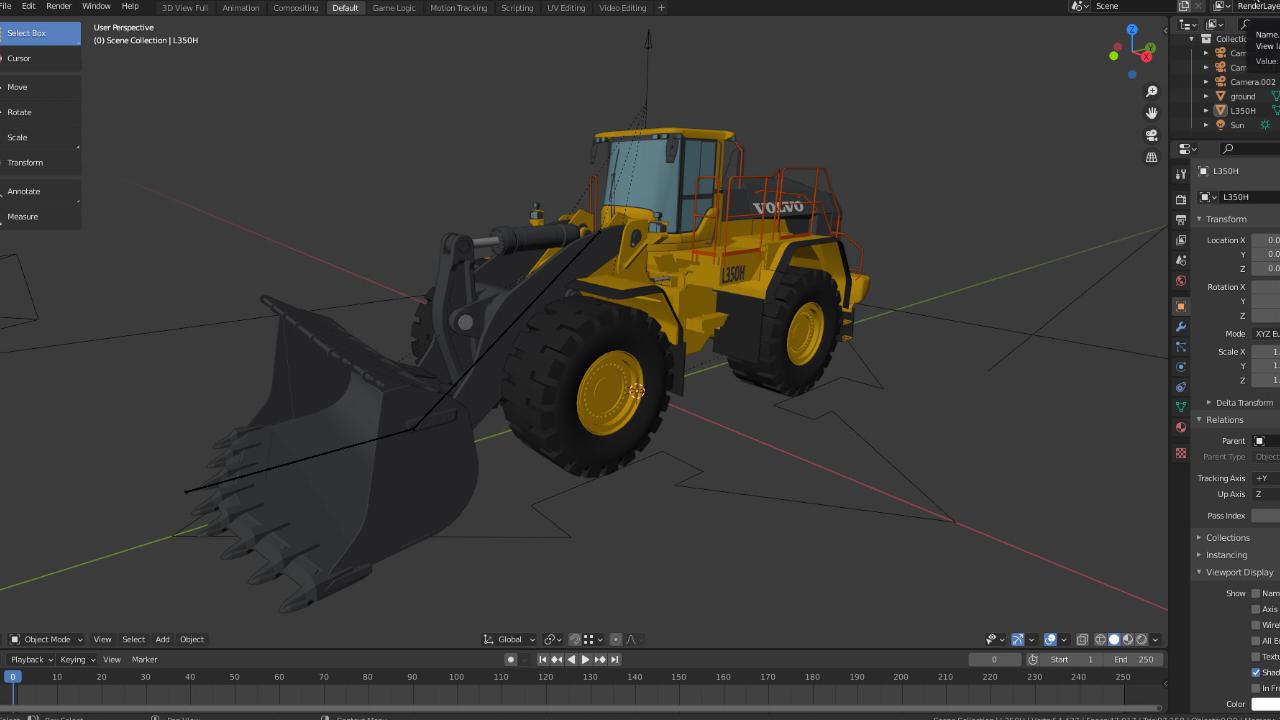Open the Tool properties tab icon

pyautogui.click(x=1181, y=174)
